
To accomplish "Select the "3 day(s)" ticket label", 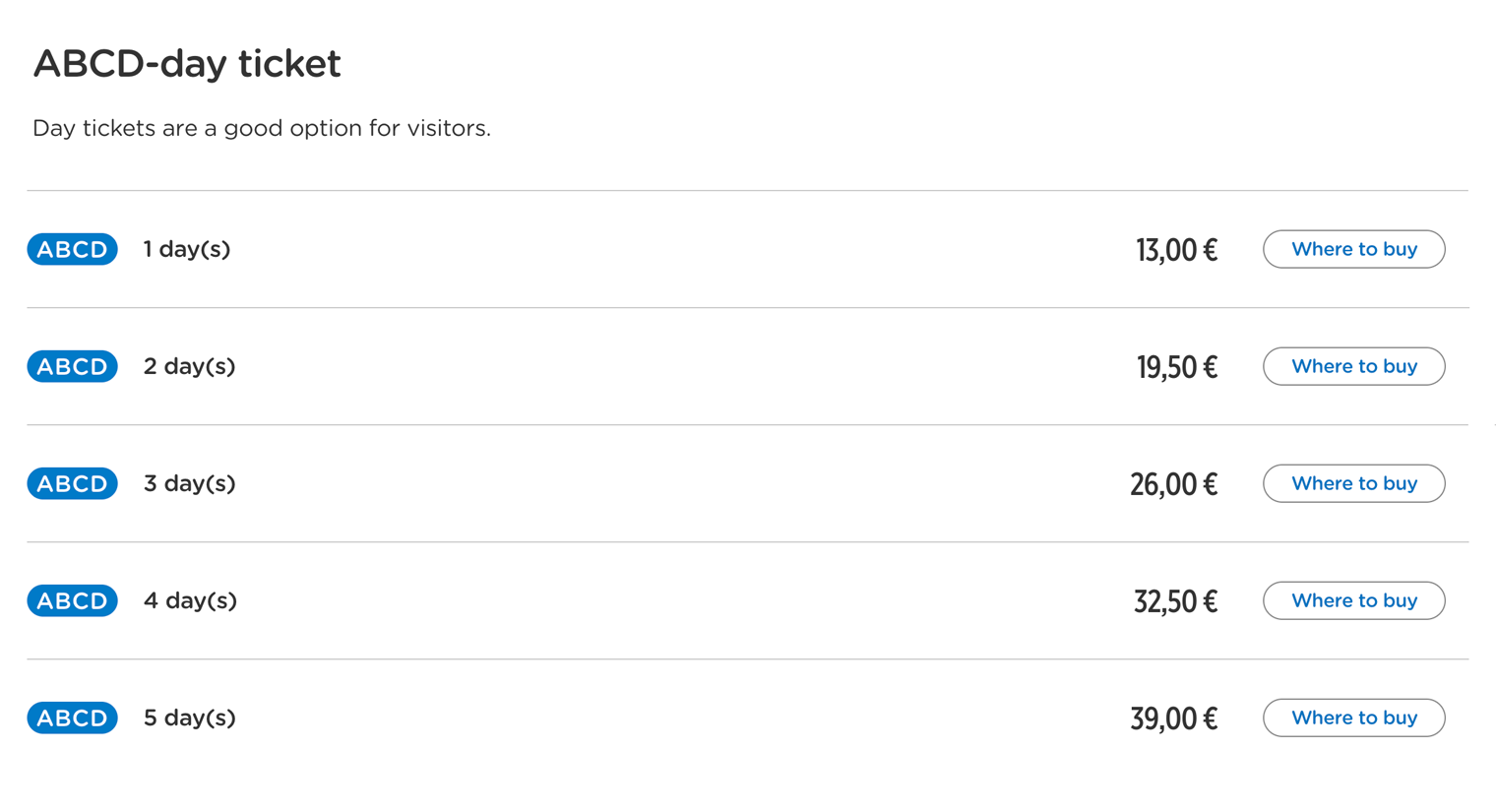I will click(189, 483).
